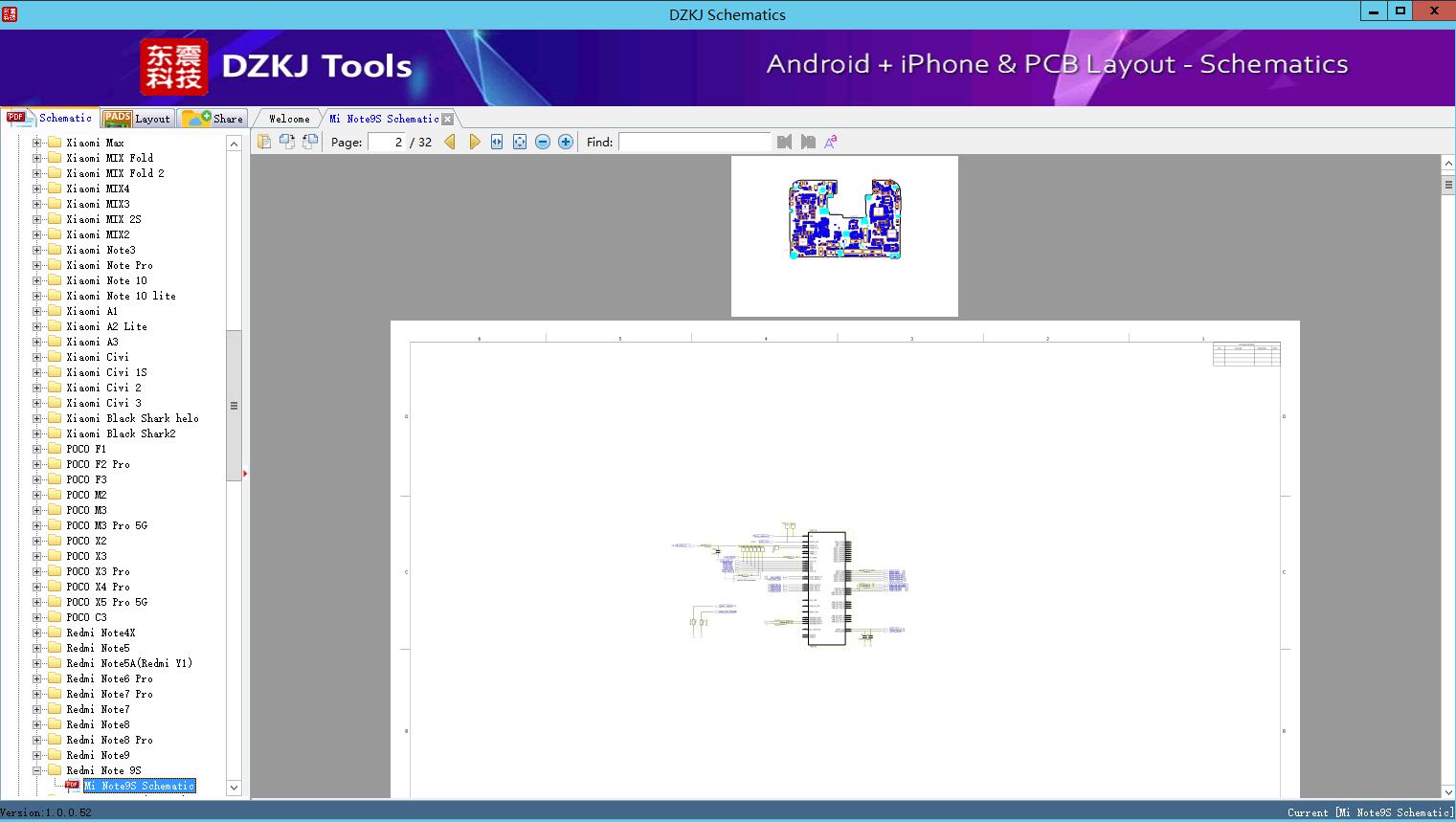Expand the Xiaomi Max folder
Image resolution: width=1456 pixels, height=822 pixels.
click(x=37, y=143)
